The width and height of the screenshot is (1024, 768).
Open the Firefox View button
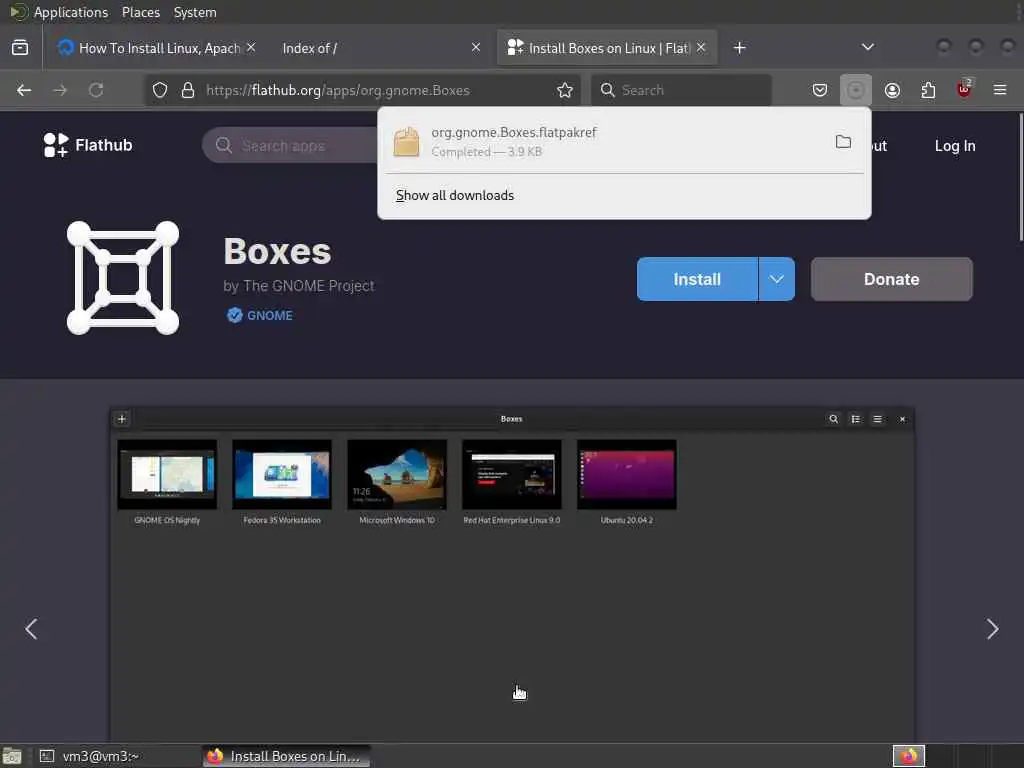(x=20, y=48)
